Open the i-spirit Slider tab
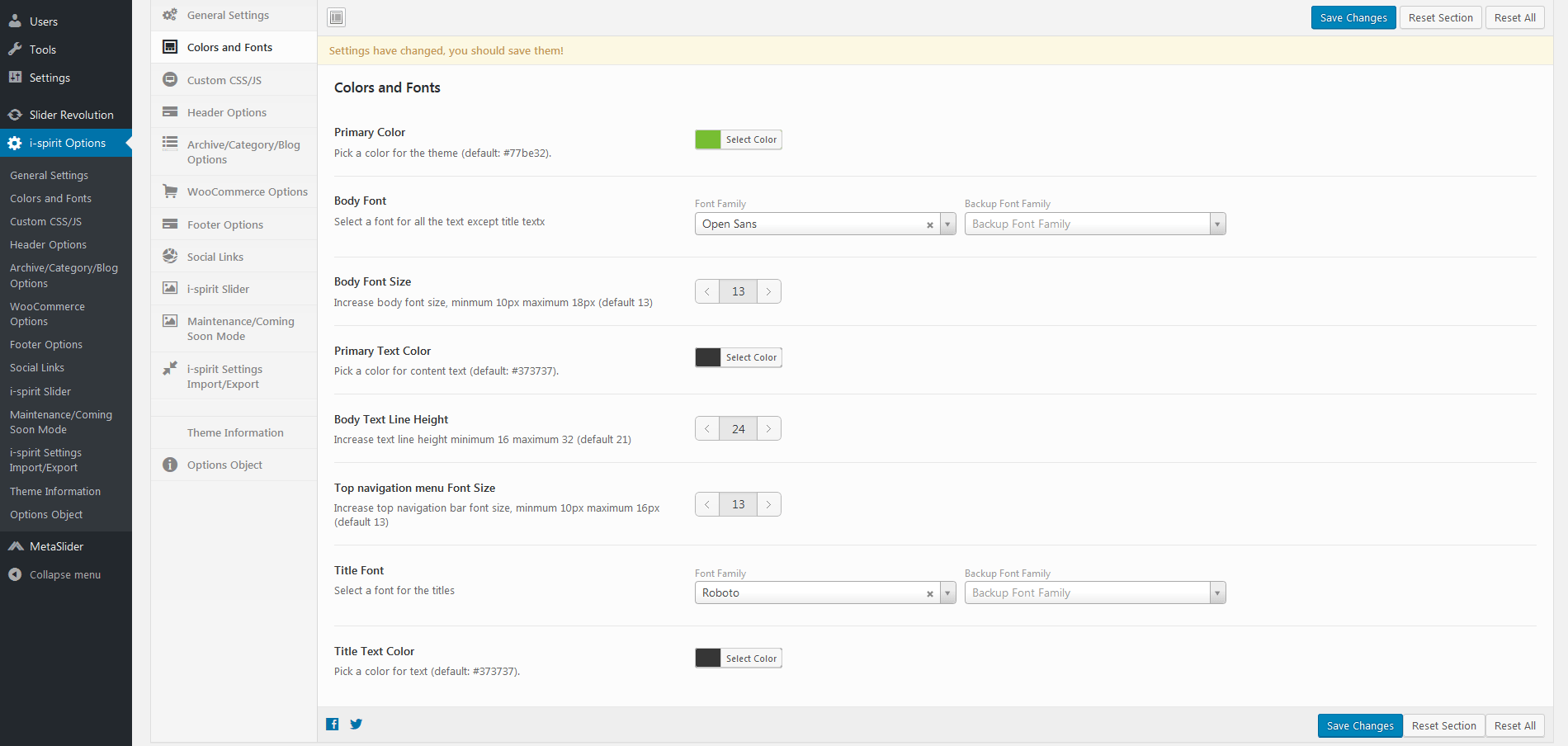The height and width of the screenshot is (746, 1568). point(234,289)
